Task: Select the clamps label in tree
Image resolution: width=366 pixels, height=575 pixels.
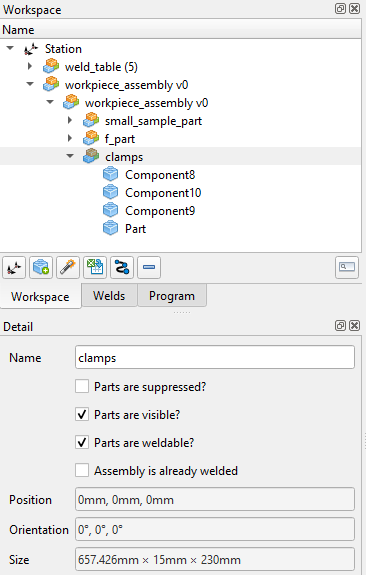Action: click(124, 157)
